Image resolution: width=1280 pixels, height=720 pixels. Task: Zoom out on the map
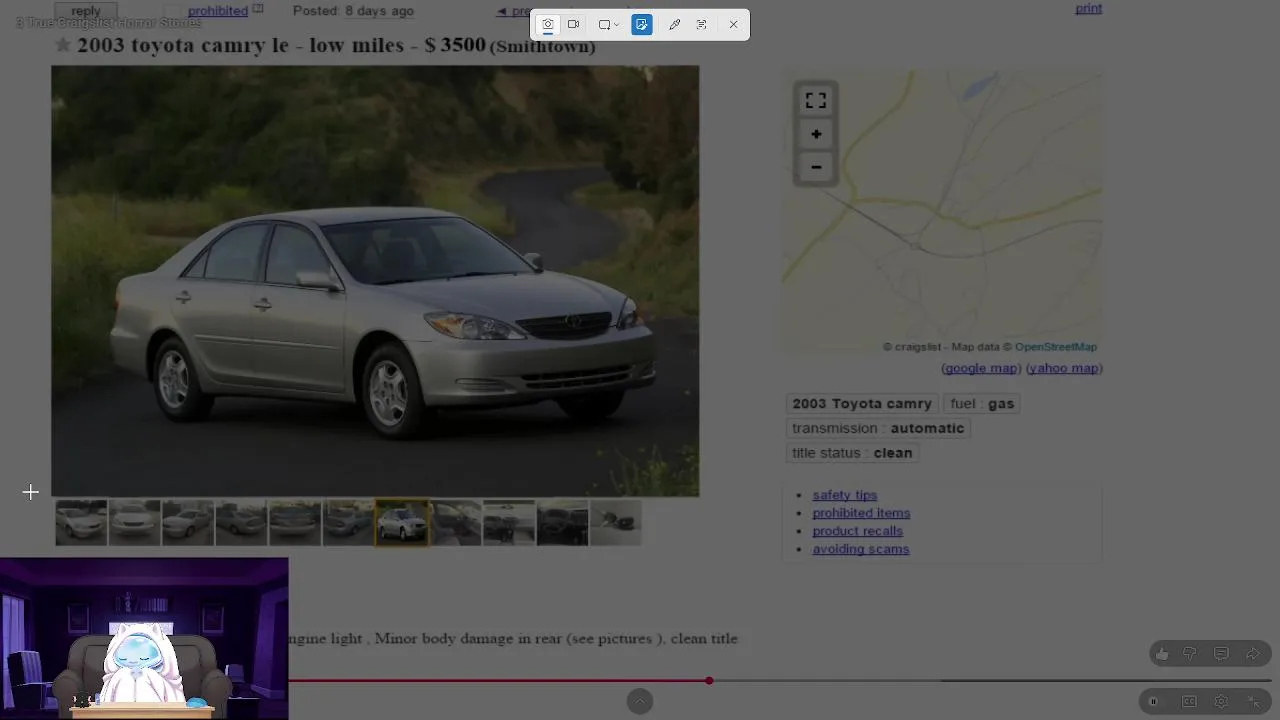tap(816, 167)
